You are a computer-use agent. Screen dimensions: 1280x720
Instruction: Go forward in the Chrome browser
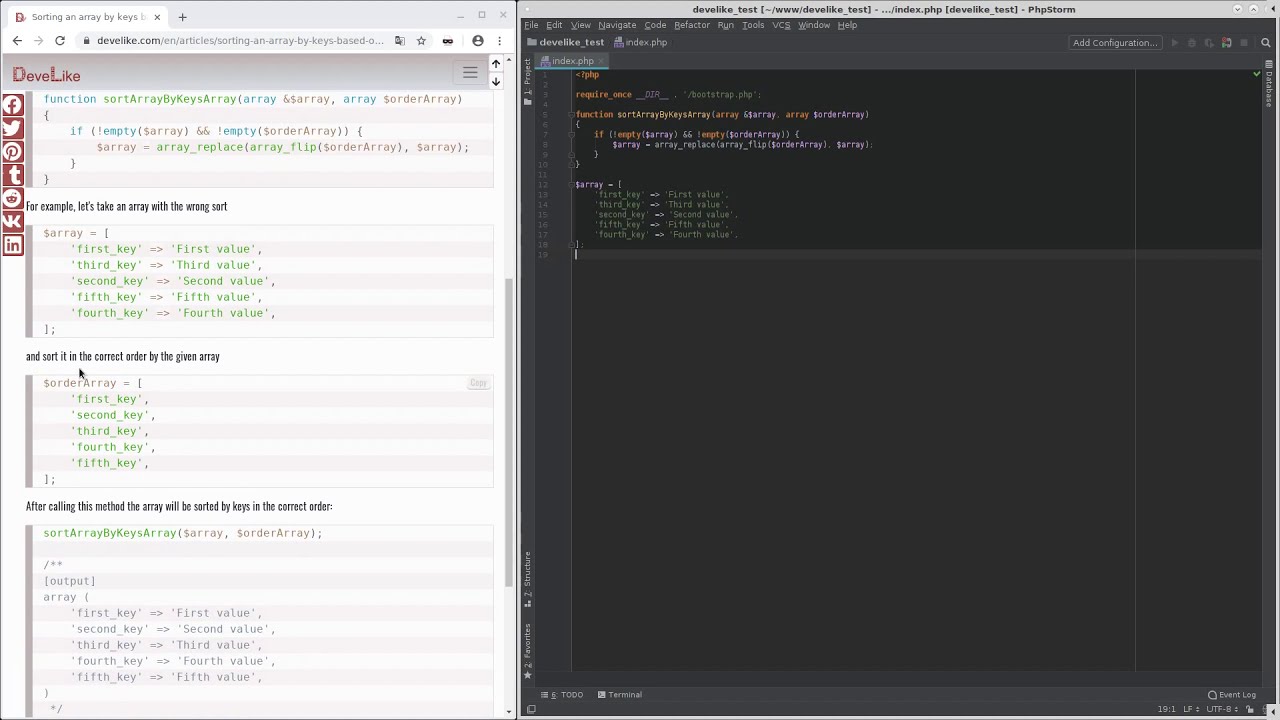pyautogui.click(x=38, y=41)
